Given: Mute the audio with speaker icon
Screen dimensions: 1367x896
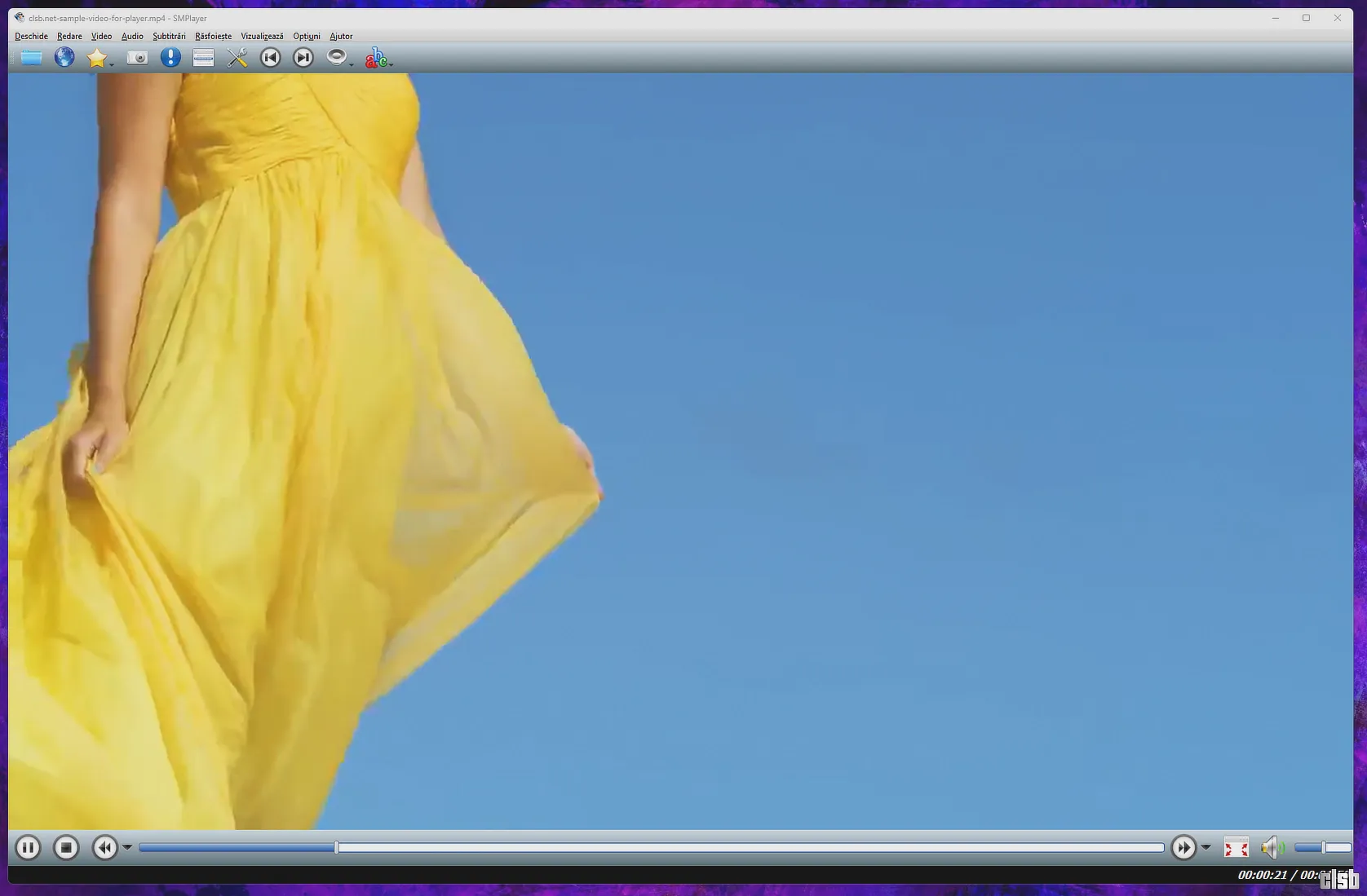Looking at the screenshot, I should pyautogui.click(x=1272, y=848).
